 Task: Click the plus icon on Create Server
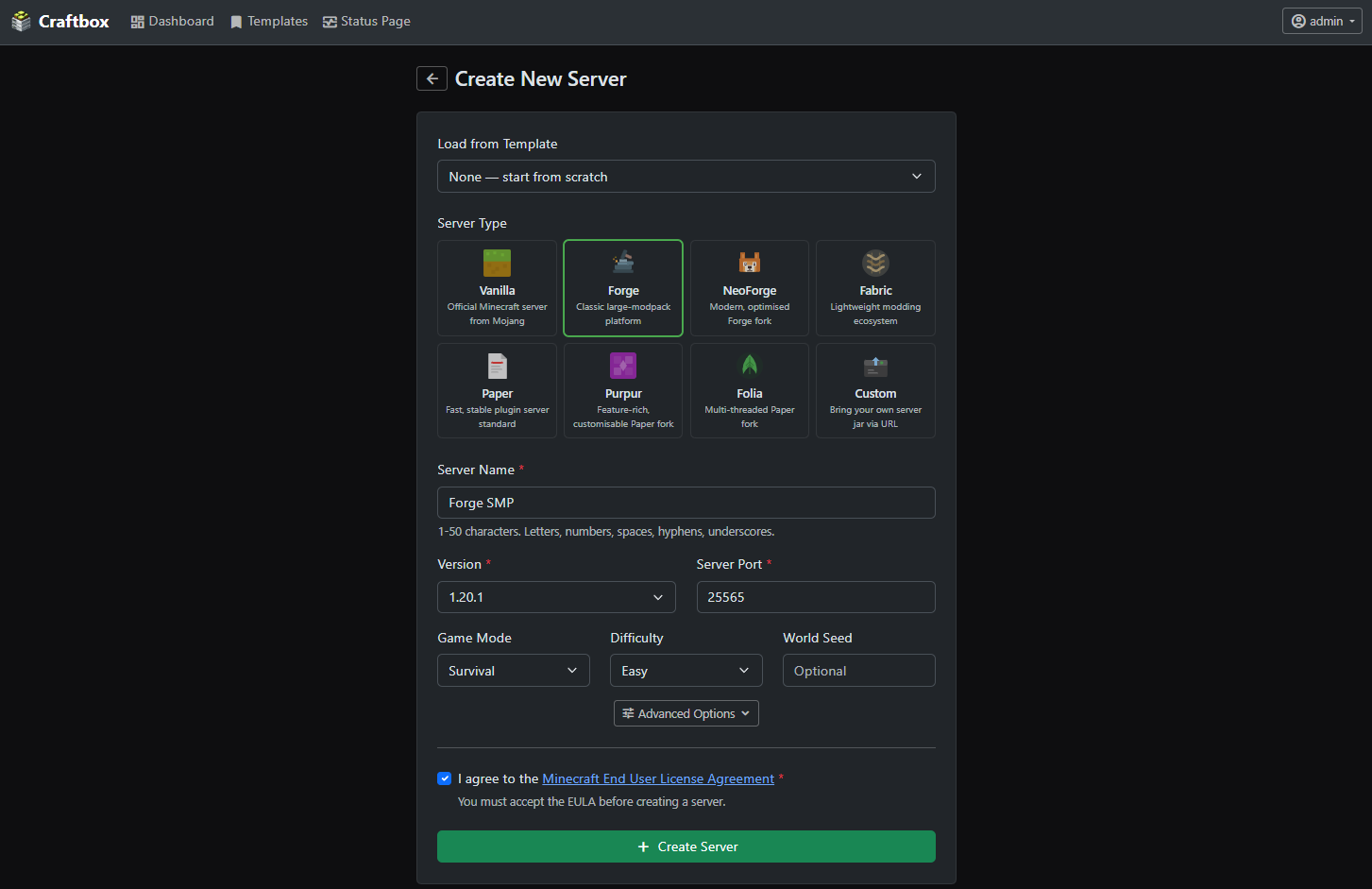tap(643, 846)
